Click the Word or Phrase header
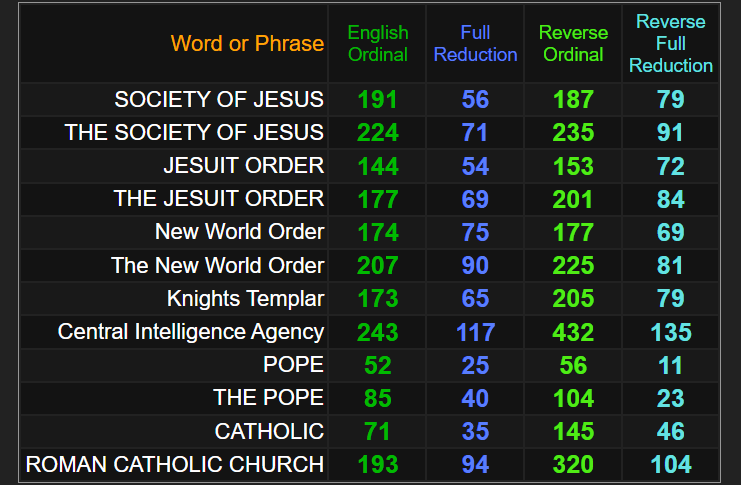Viewport: 741px width, 485px height. click(x=247, y=44)
